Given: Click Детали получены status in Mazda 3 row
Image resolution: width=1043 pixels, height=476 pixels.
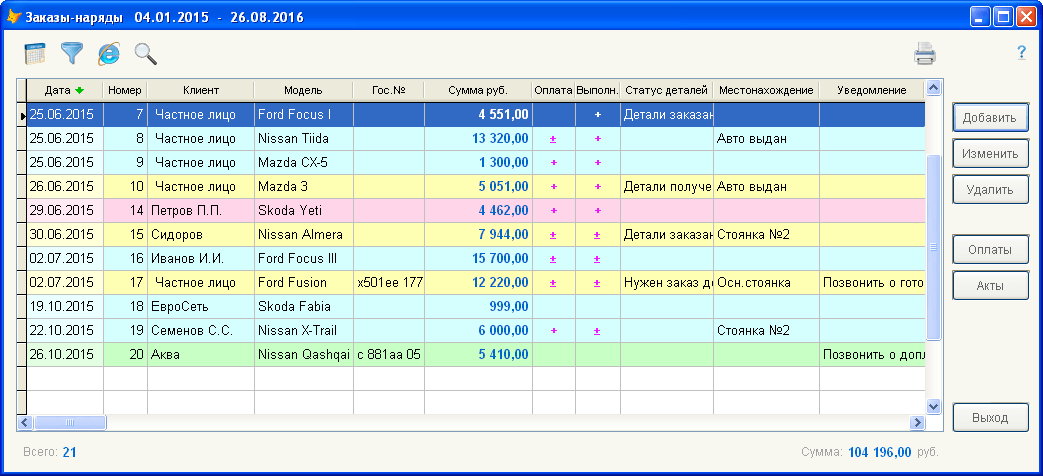Looking at the screenshot, I should coord(667,187).
